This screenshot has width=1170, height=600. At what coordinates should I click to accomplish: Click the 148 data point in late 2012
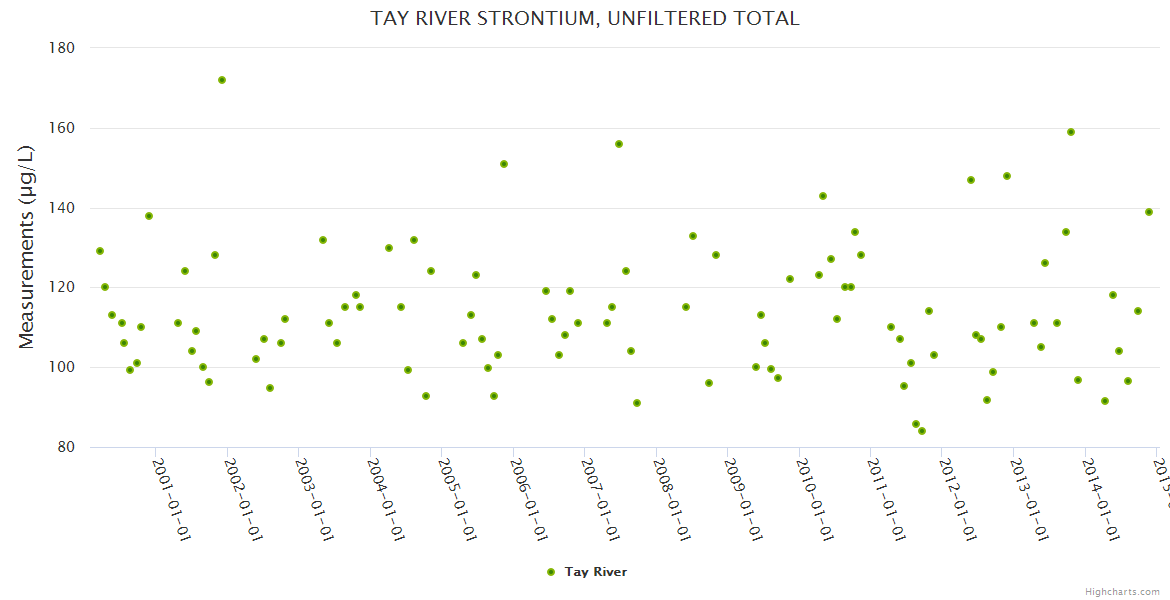1007,176
